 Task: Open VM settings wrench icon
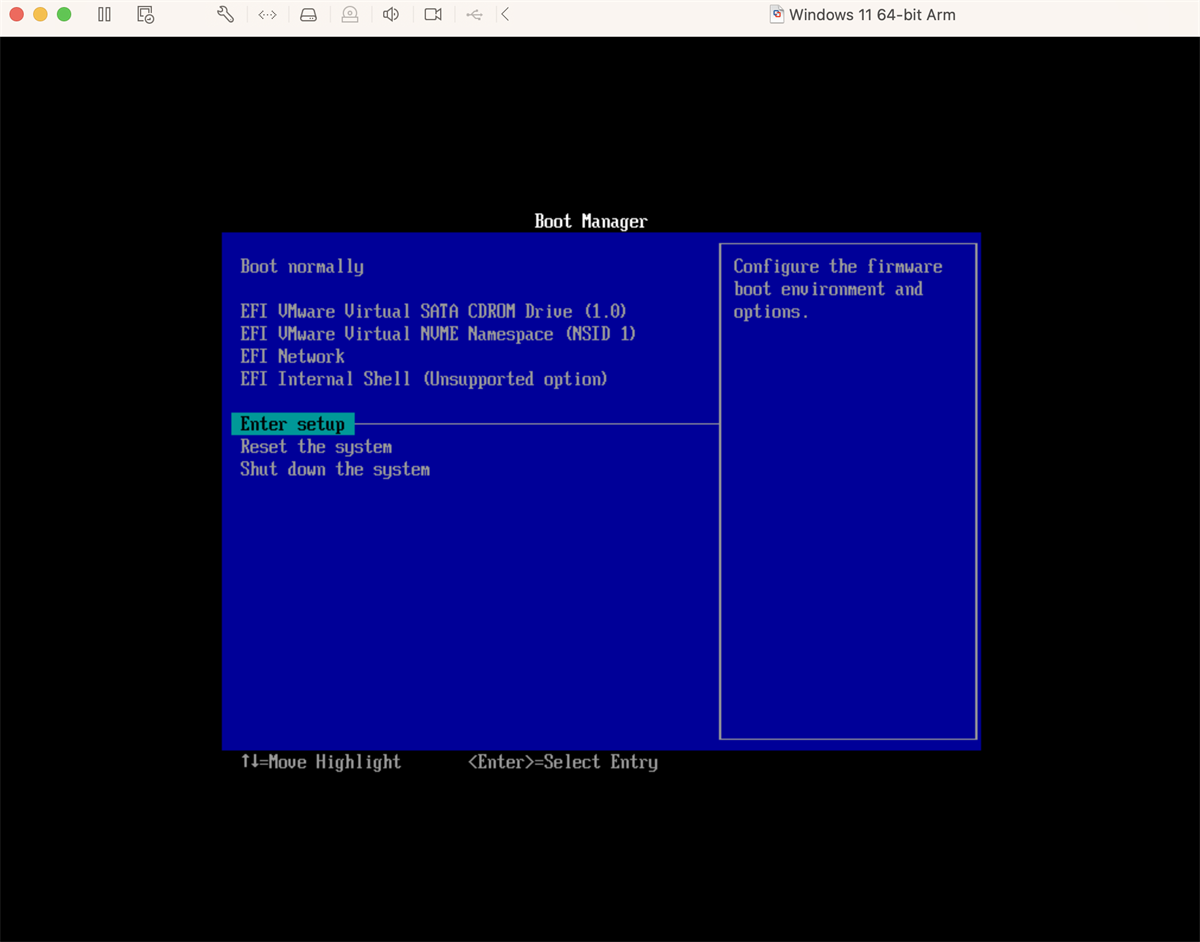[226, 15]
